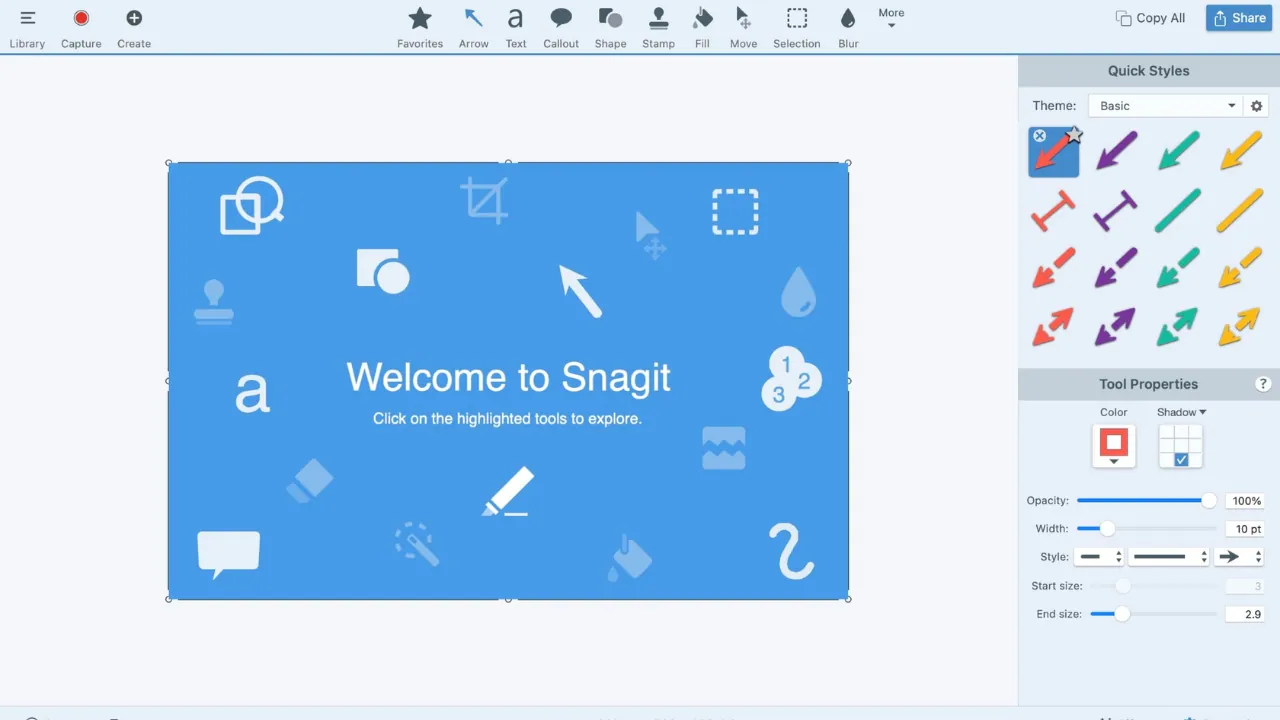Image resolution: width=1280 pixels, height=720 pixels.
Task: Open the Theme dropdown set to Basic
Action: pyautogui.click(x=1166, y=106)
